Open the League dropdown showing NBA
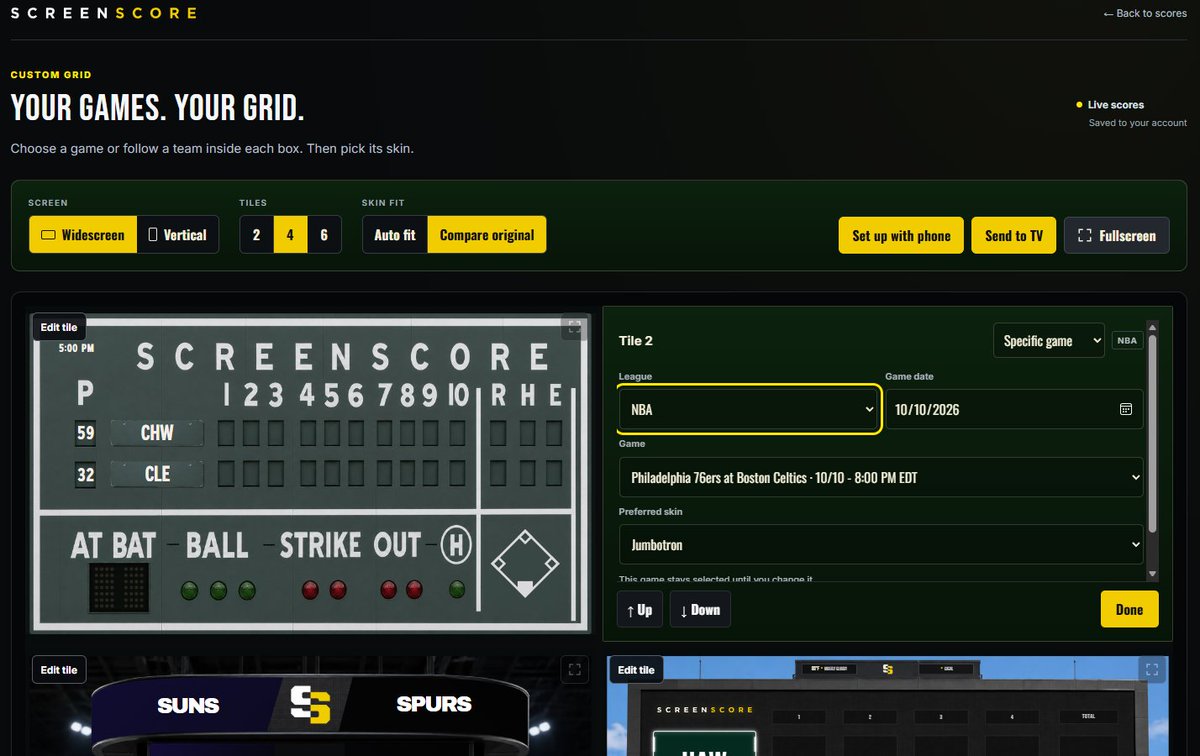This screenshot has width=1200, height=756. 750,409
